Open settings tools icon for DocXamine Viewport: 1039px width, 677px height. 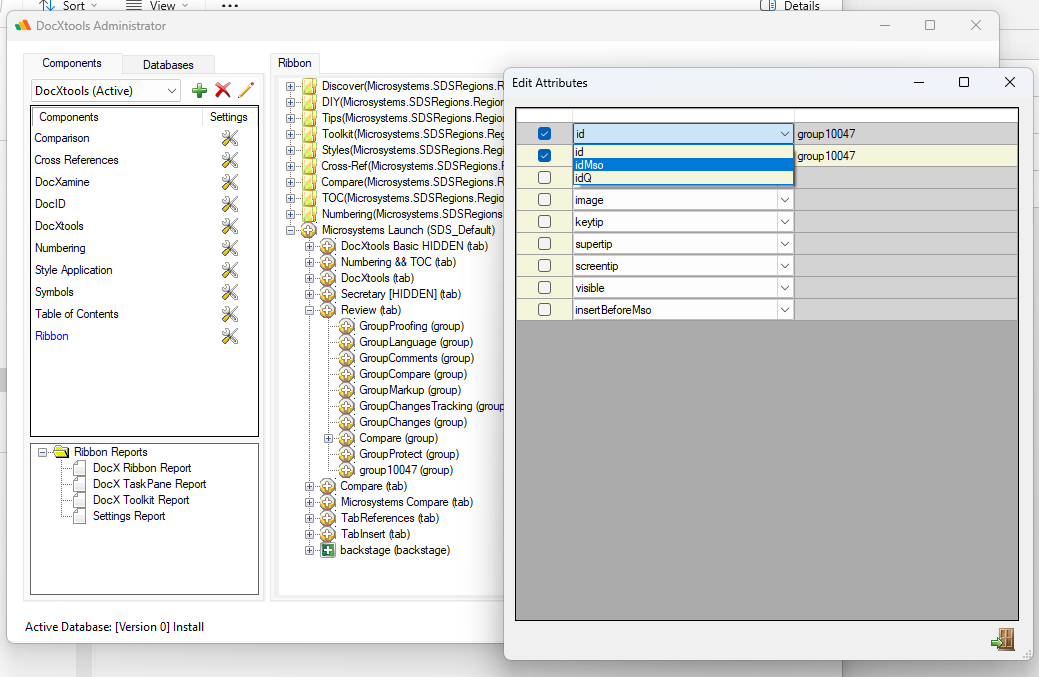[230, 182]
